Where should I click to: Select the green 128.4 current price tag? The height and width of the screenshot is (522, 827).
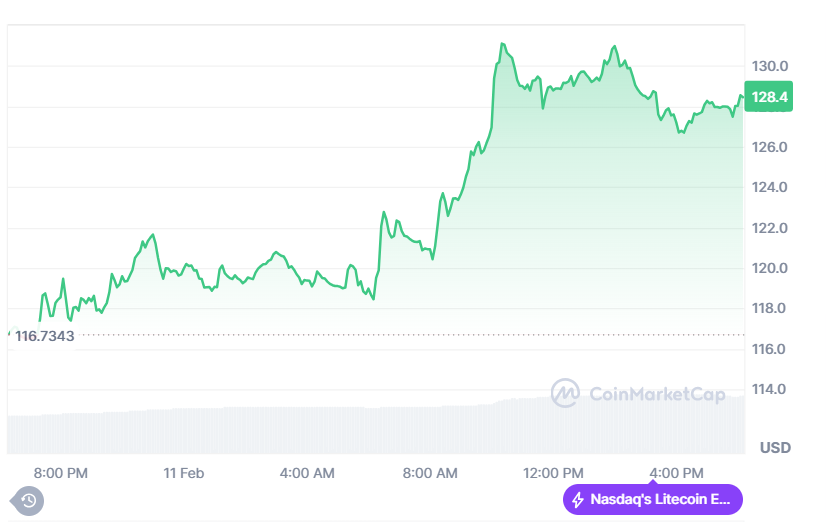click(x=770, y=97)
